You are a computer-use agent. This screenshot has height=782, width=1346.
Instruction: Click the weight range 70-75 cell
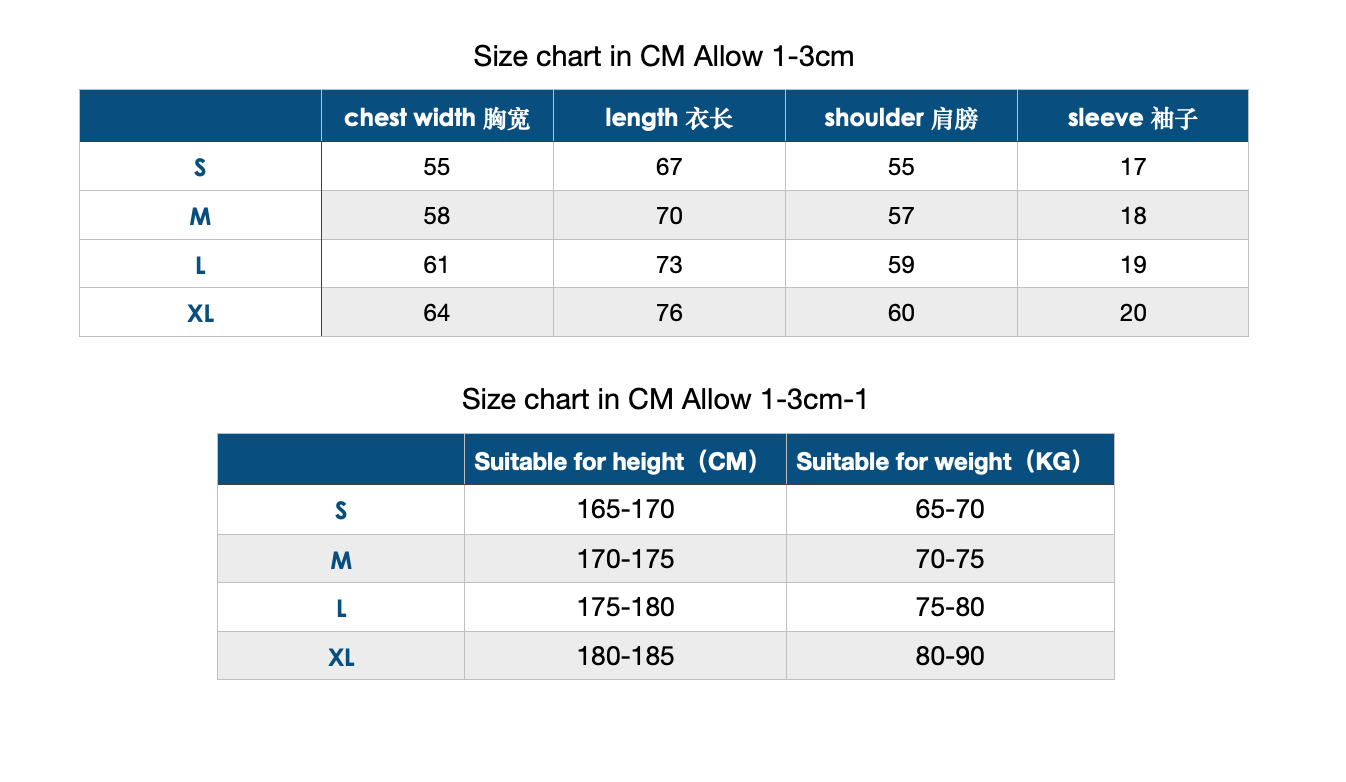pyautogui.click(x=950, y=559)
